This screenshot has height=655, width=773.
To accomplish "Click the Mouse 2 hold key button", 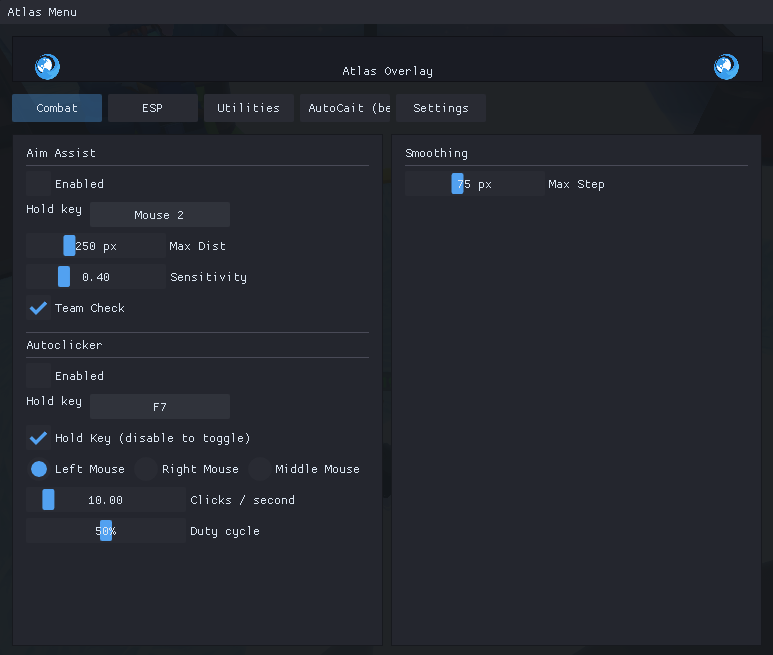I will pyautogui.click(x=159, y=215).
